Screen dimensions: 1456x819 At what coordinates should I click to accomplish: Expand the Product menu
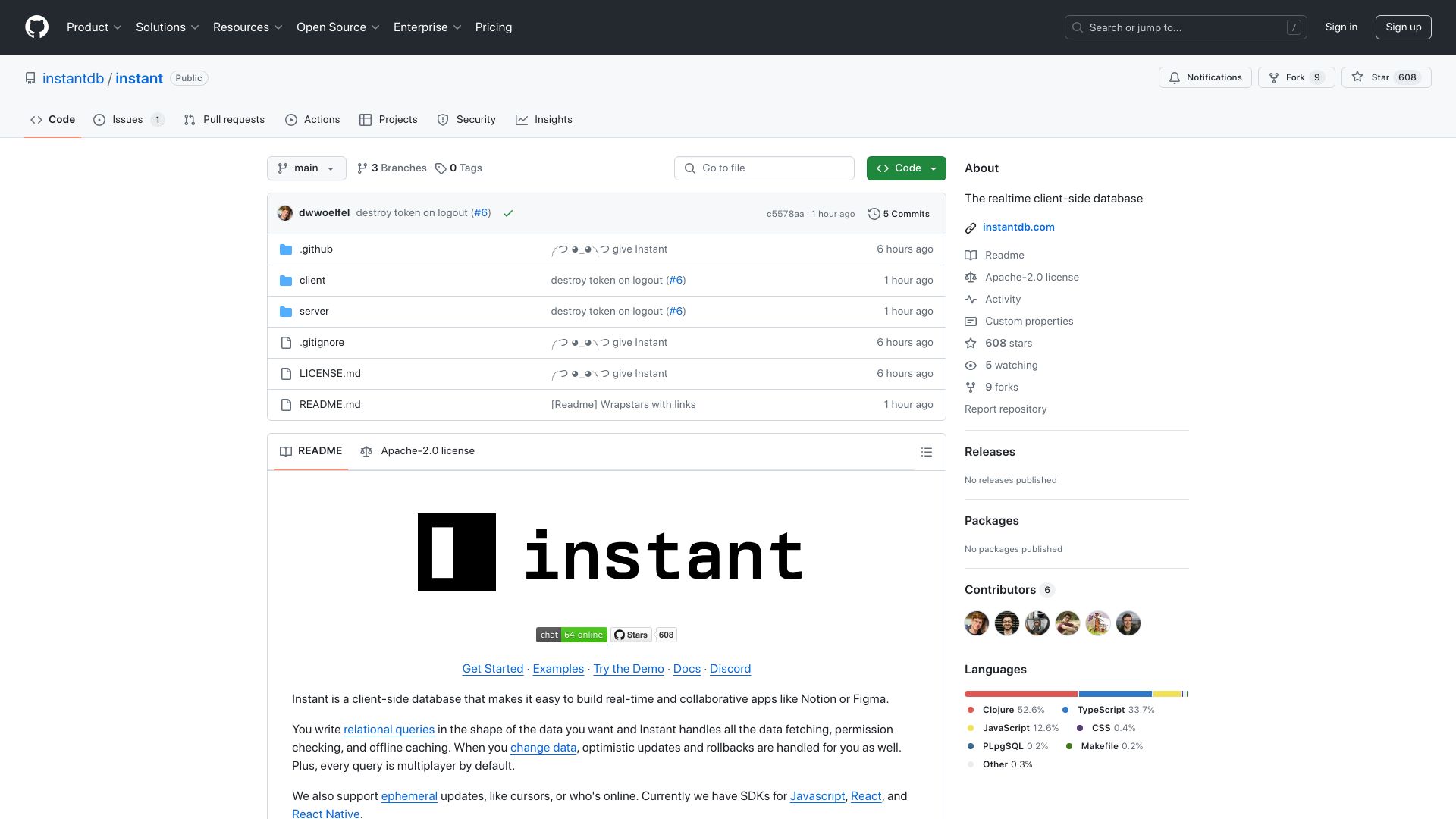94,27
